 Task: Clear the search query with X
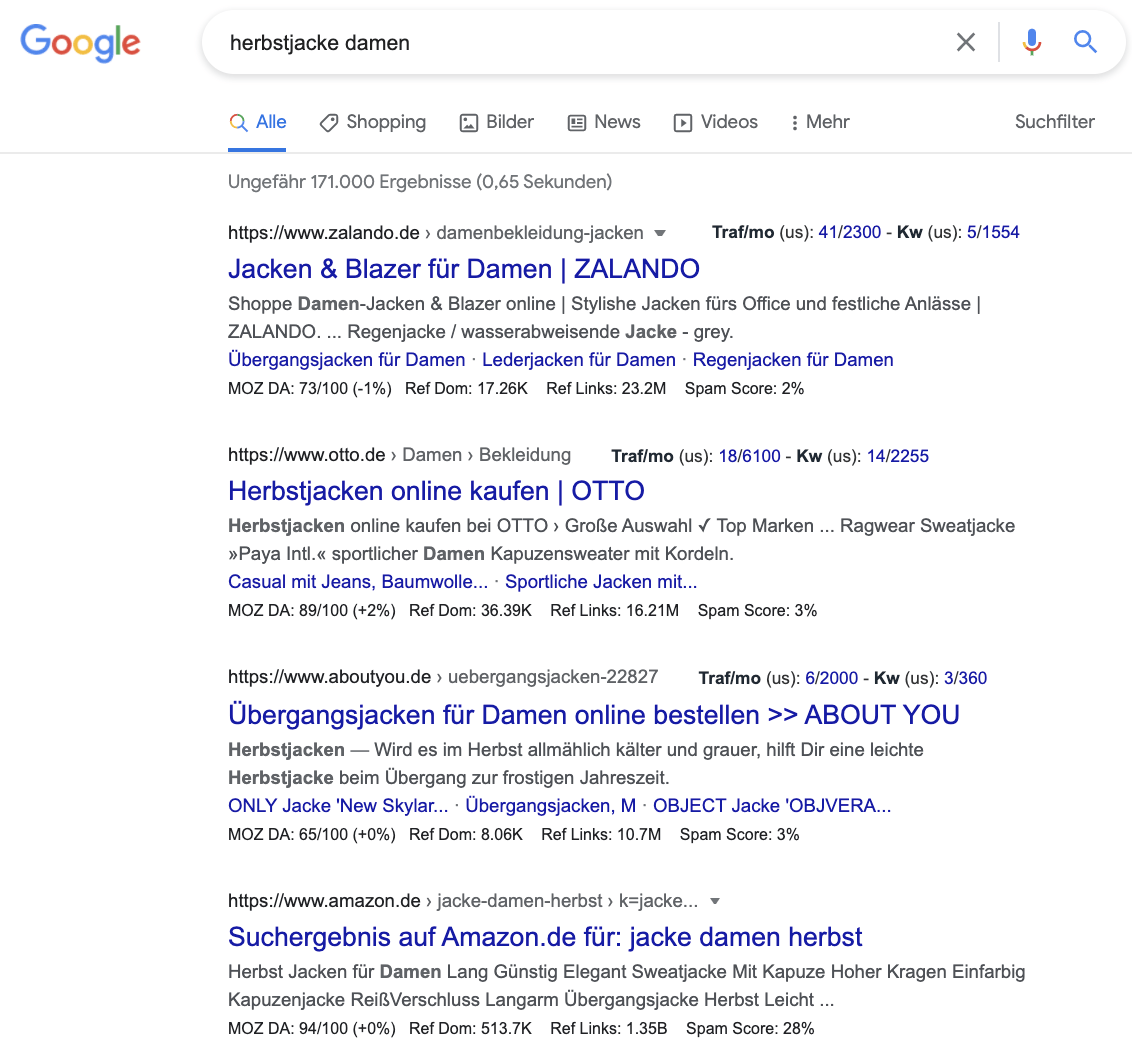tap(965, 43)
